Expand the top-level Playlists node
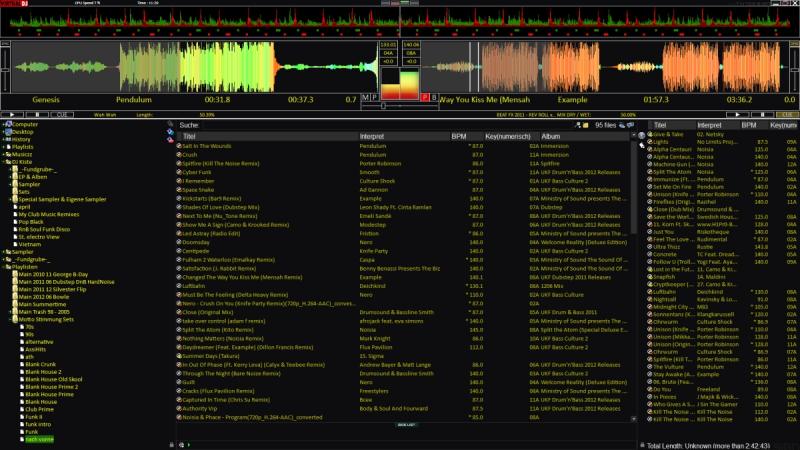 click(3, 147)
